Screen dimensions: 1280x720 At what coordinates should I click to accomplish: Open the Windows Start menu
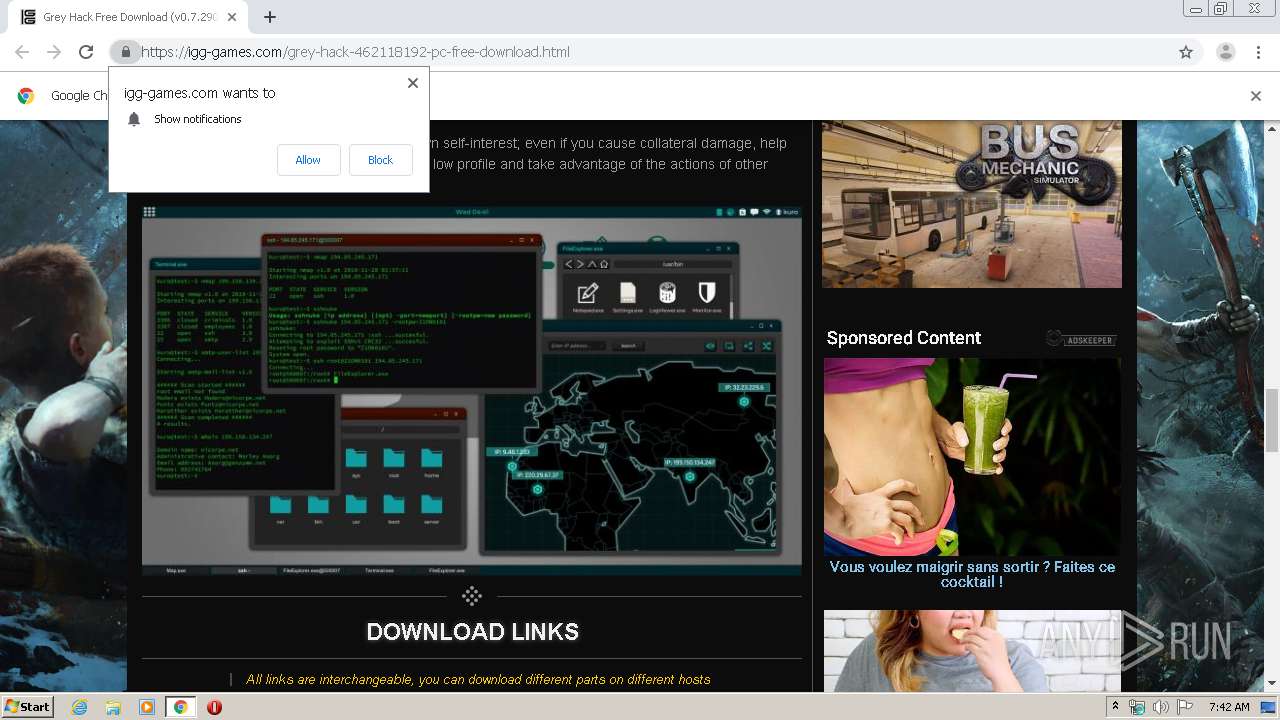click(x=28, y=707)
